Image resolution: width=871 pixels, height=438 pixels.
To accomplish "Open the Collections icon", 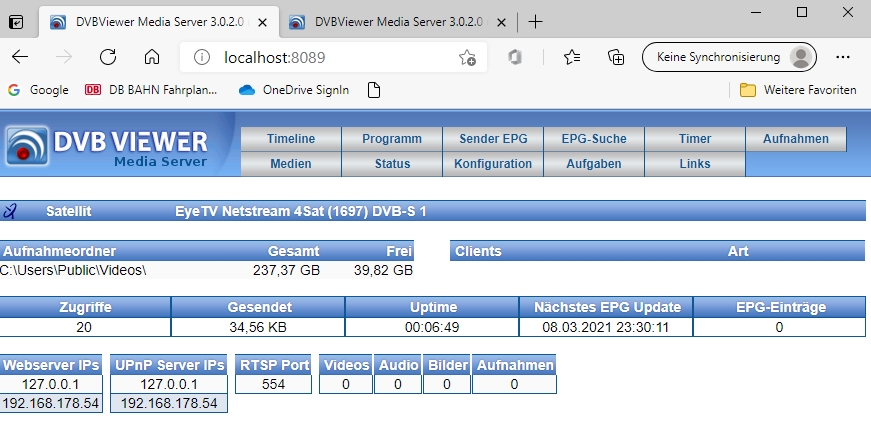I will [617, 57].
